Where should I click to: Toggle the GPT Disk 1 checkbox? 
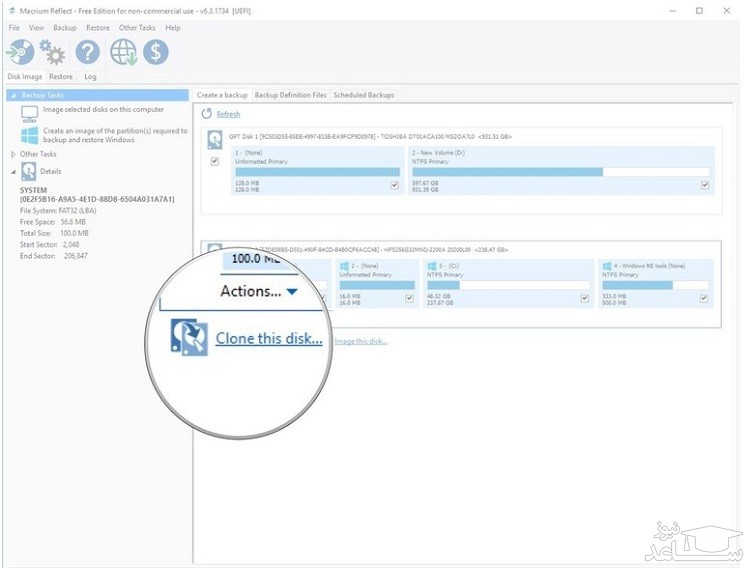(215, 162)
